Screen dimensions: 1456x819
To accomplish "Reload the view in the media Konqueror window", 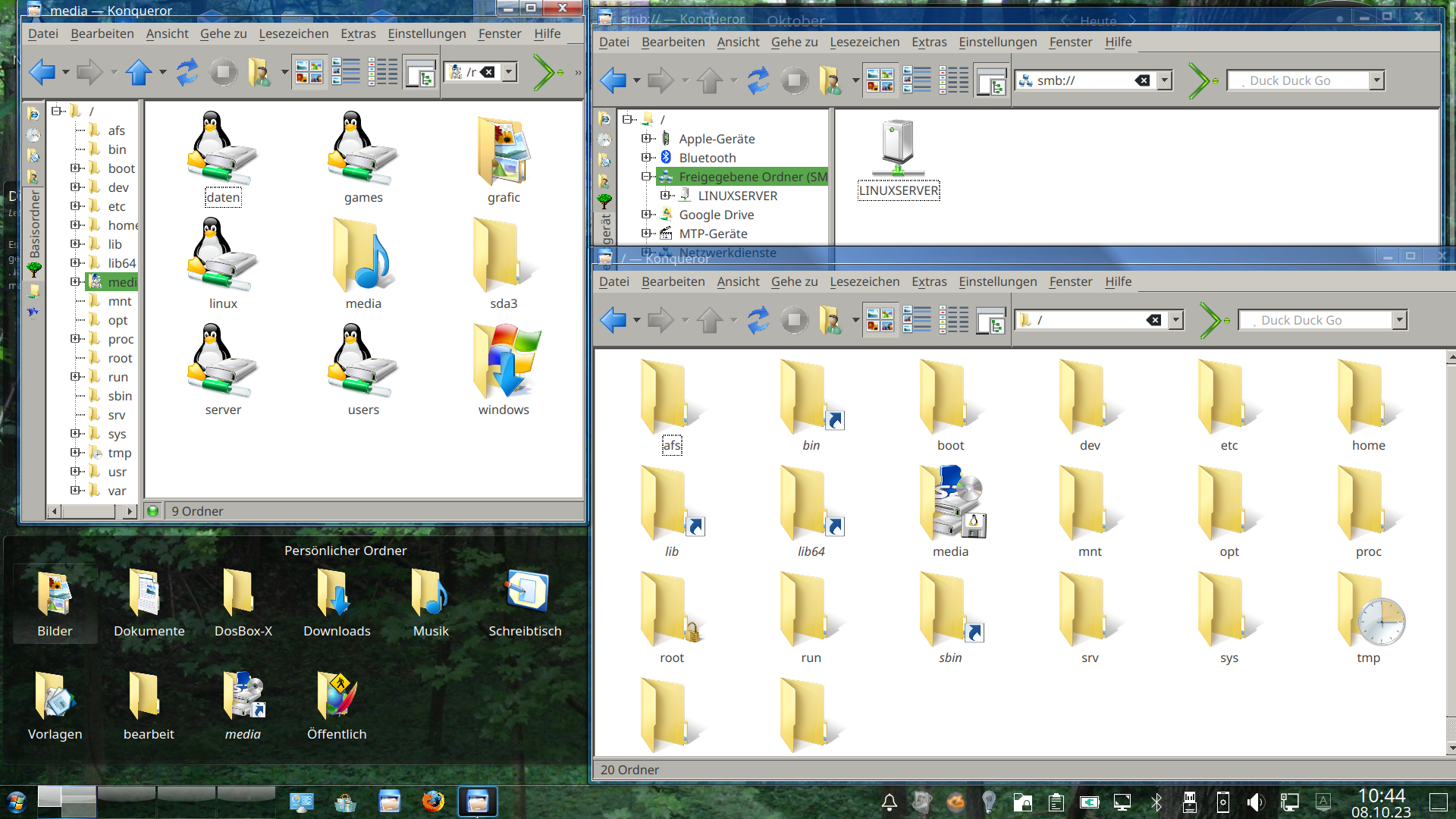I will coord(187,73).
